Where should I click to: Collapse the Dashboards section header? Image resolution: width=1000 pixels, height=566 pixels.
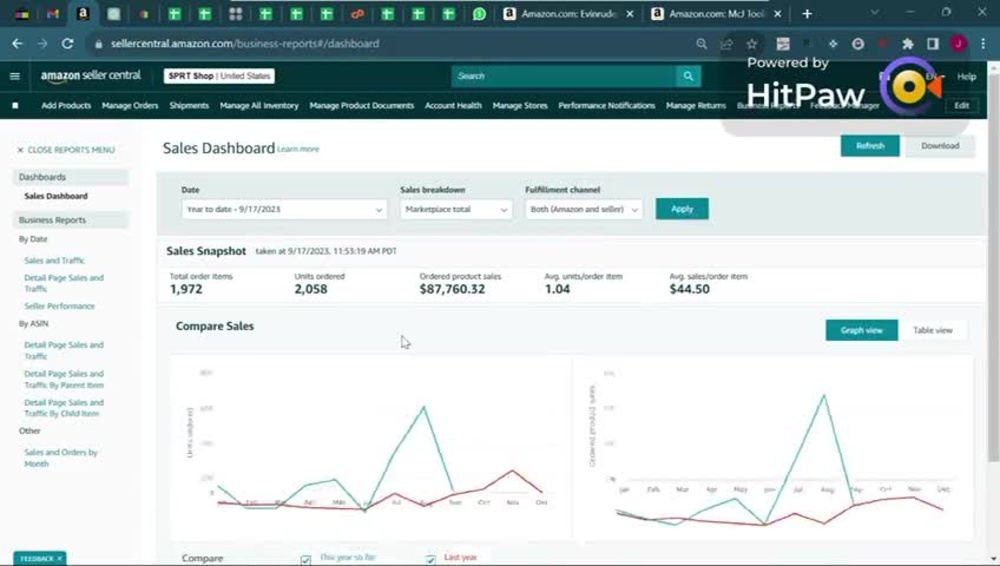click(70, 177)
